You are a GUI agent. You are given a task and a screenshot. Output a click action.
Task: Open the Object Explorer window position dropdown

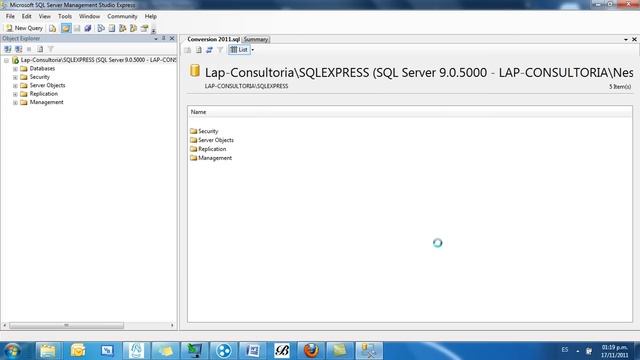tap(156, 38)
